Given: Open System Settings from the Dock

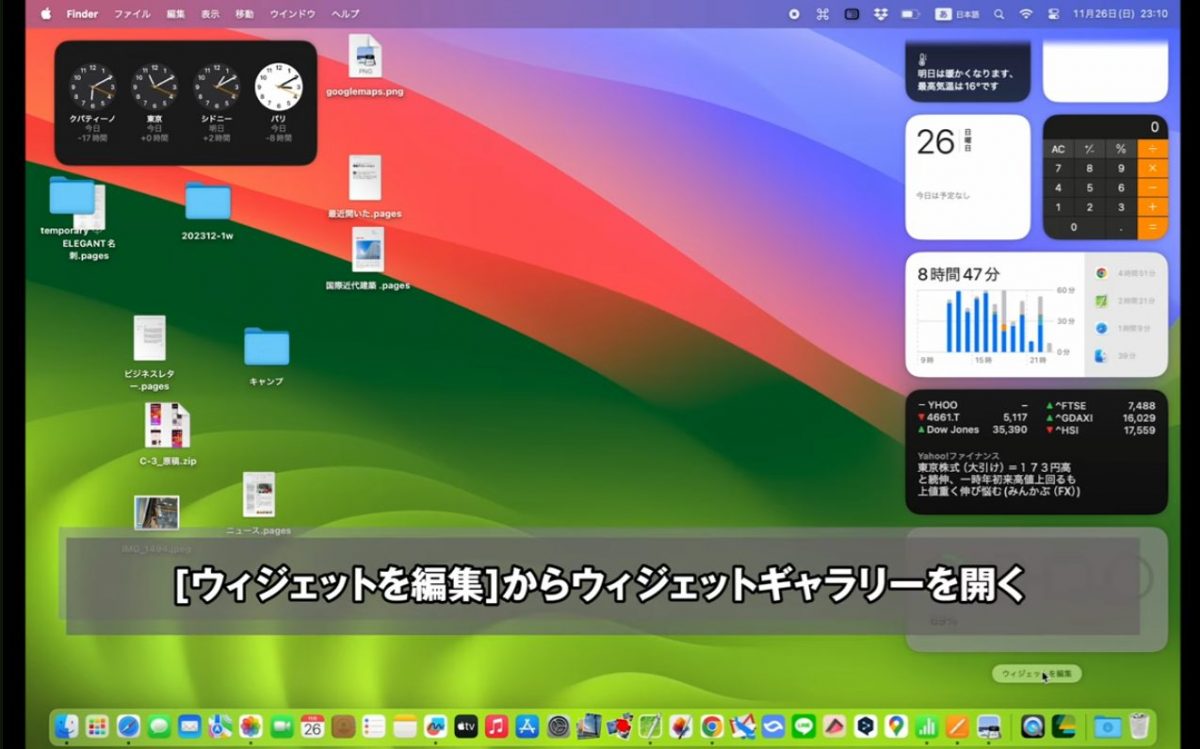Looking at the screenshot, I should point(558,726).
